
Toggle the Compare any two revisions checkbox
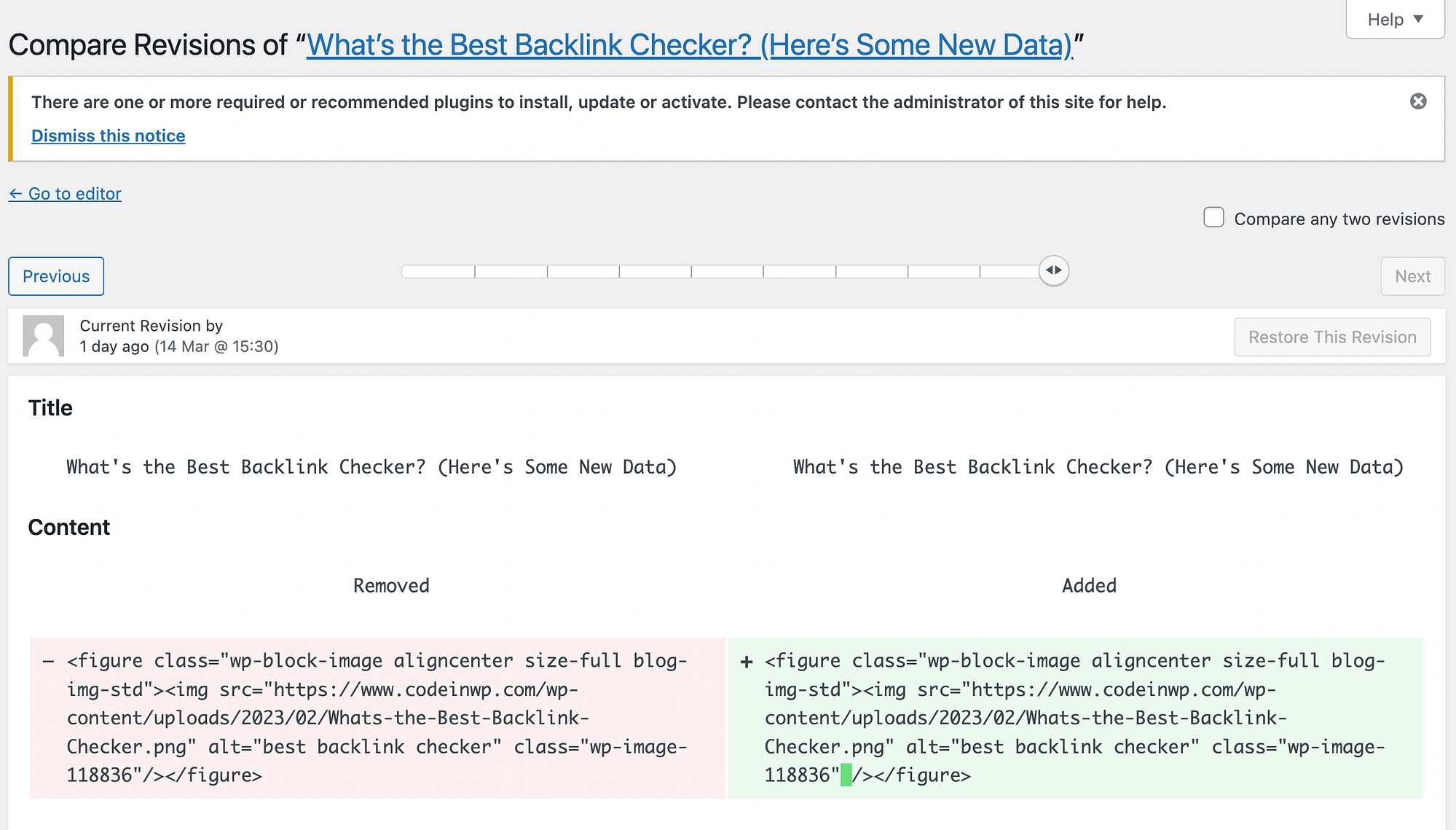(1213, 218)
